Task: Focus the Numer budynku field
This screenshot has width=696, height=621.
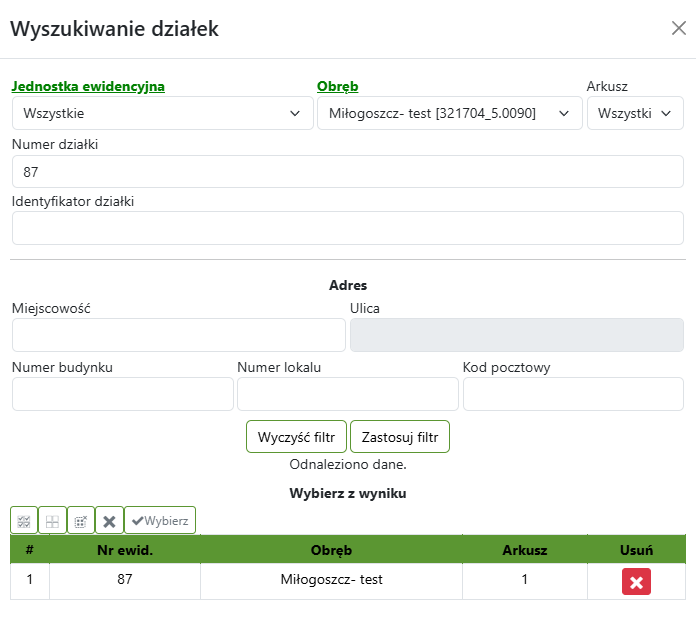Action: (x=122, y=394)
